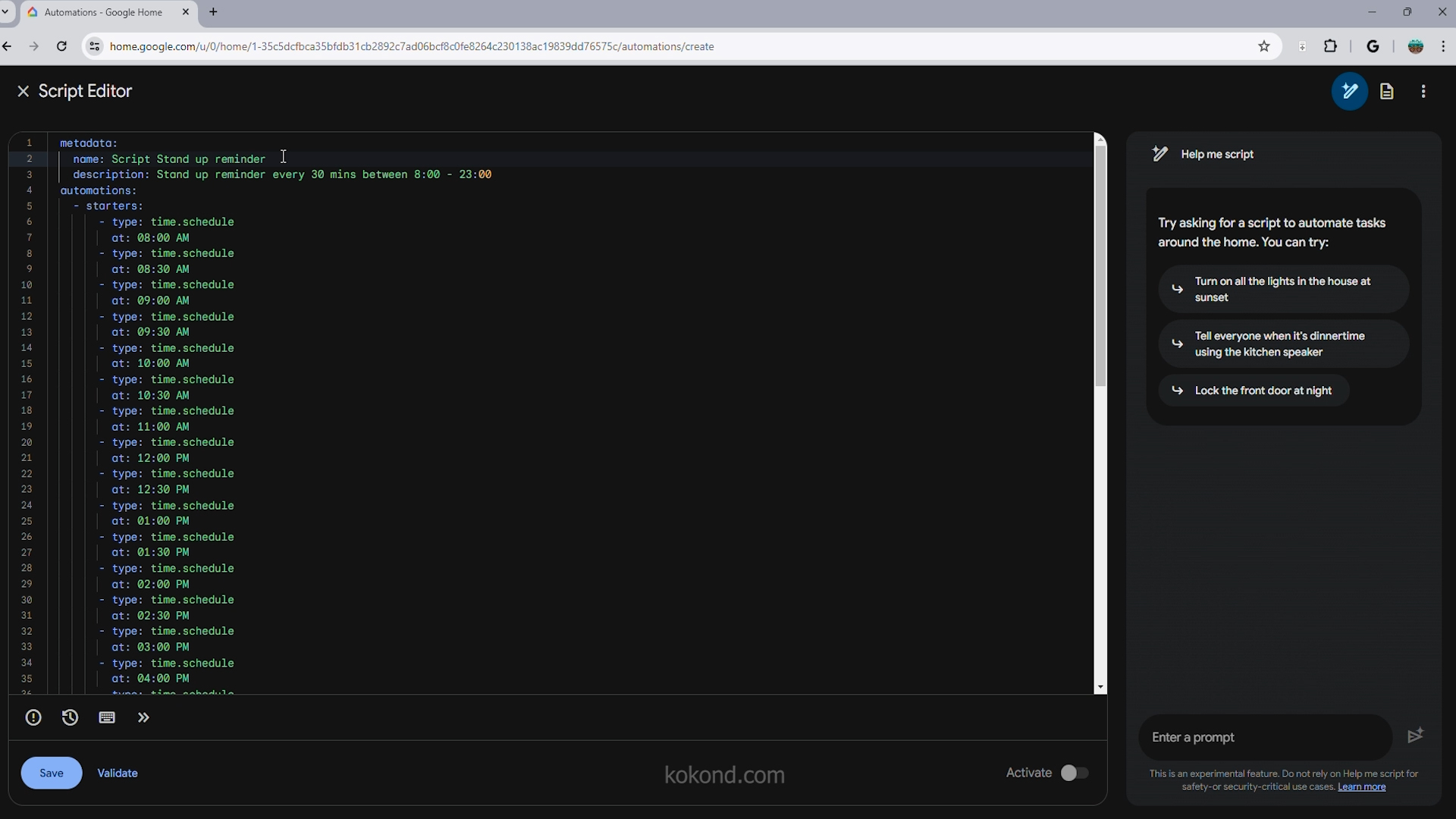Click the automation logs icon
The height and width of the screenshot is (819, 1456).
[70, 717]
